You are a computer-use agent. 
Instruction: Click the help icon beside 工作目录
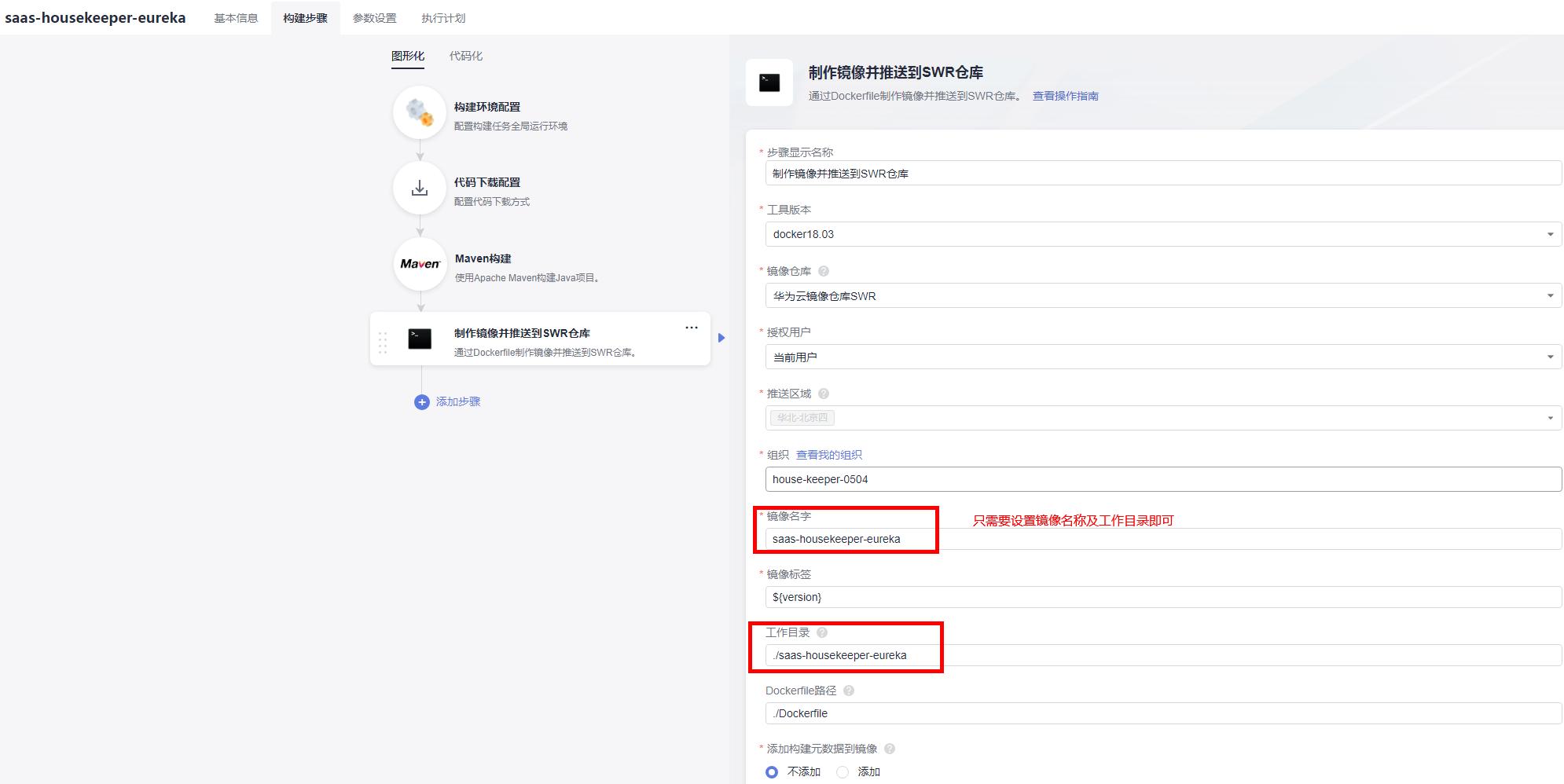(x=822, y=632)
